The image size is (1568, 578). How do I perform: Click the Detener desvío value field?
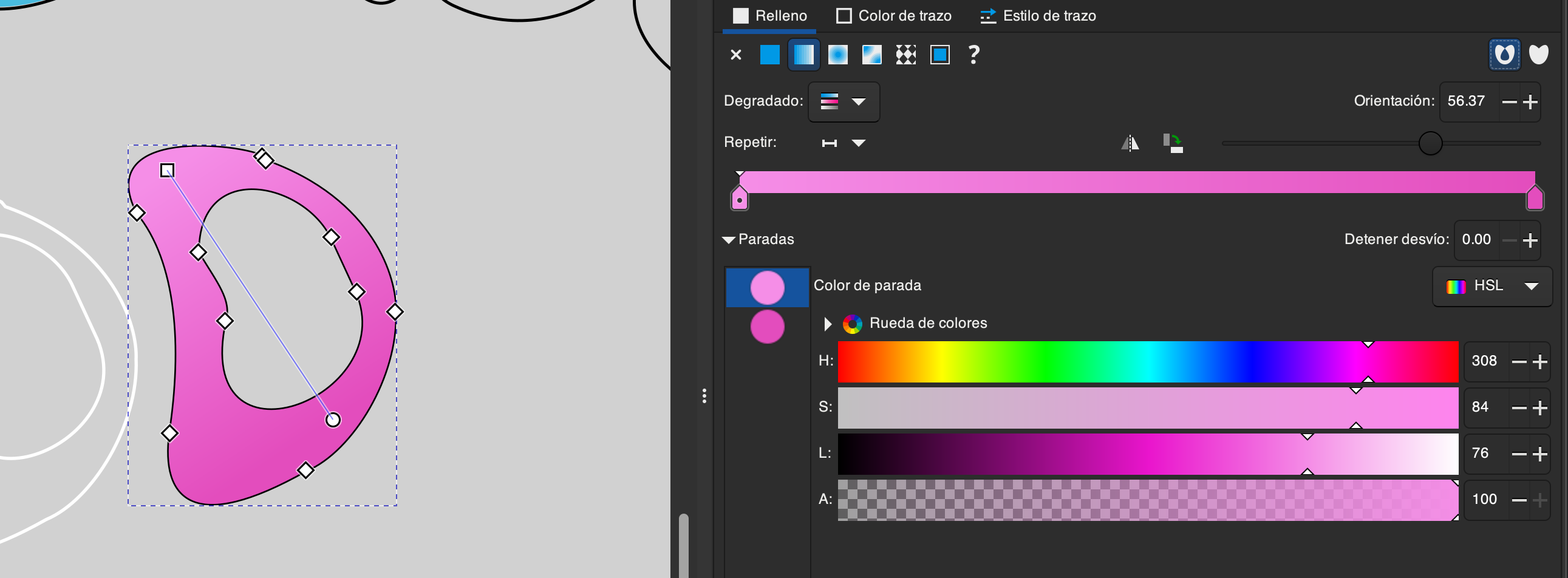coord(1477,240)
